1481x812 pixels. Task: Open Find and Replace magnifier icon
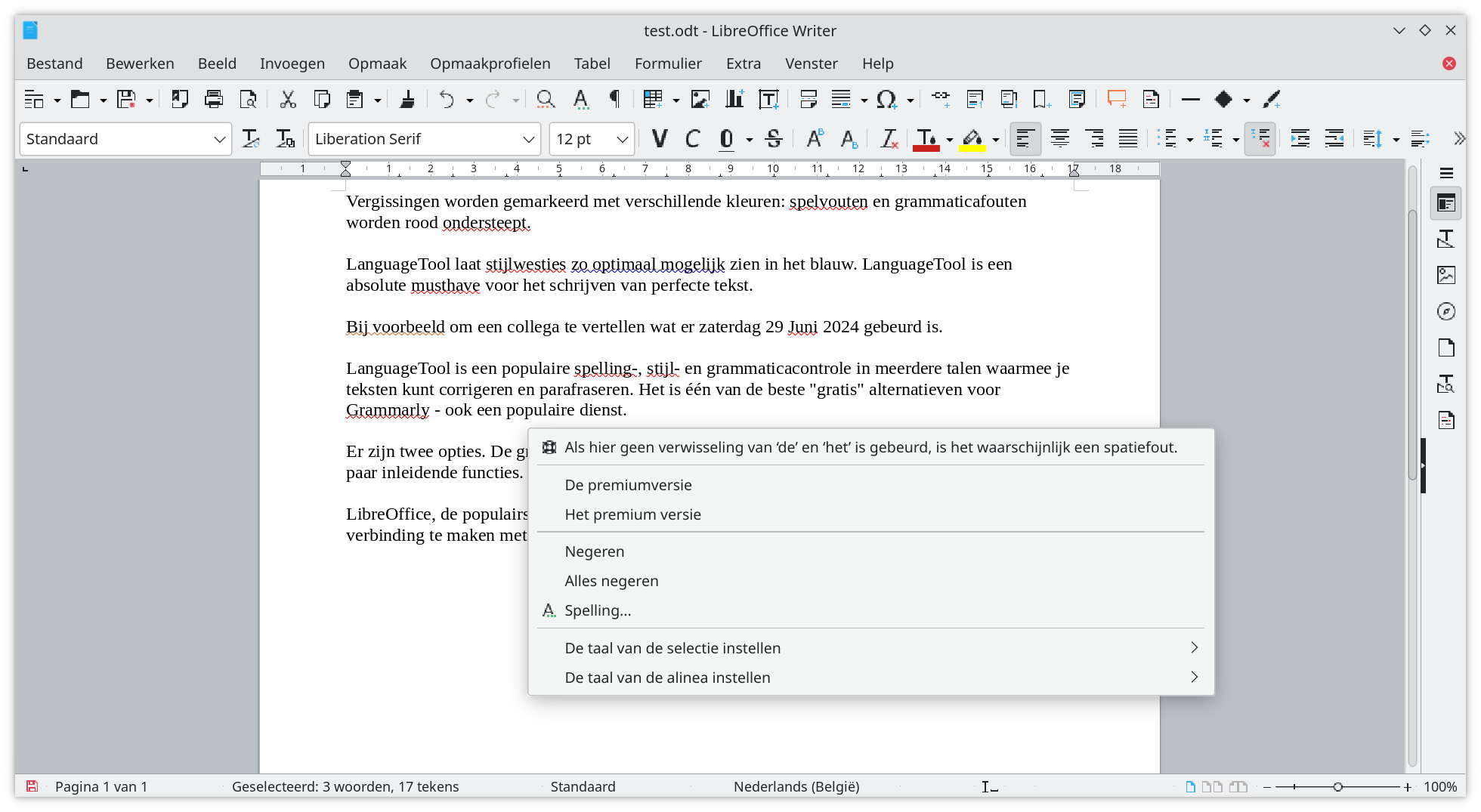[x=546, y=99]
